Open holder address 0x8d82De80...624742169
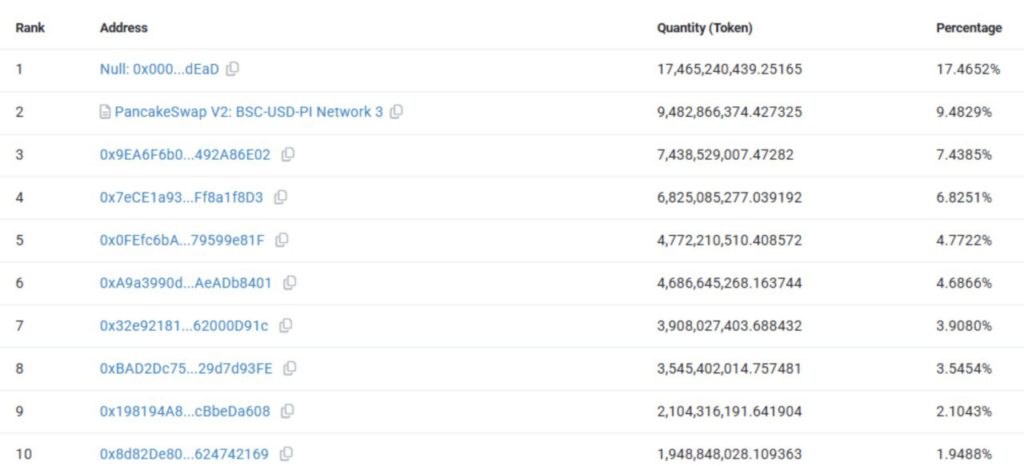 184,454
